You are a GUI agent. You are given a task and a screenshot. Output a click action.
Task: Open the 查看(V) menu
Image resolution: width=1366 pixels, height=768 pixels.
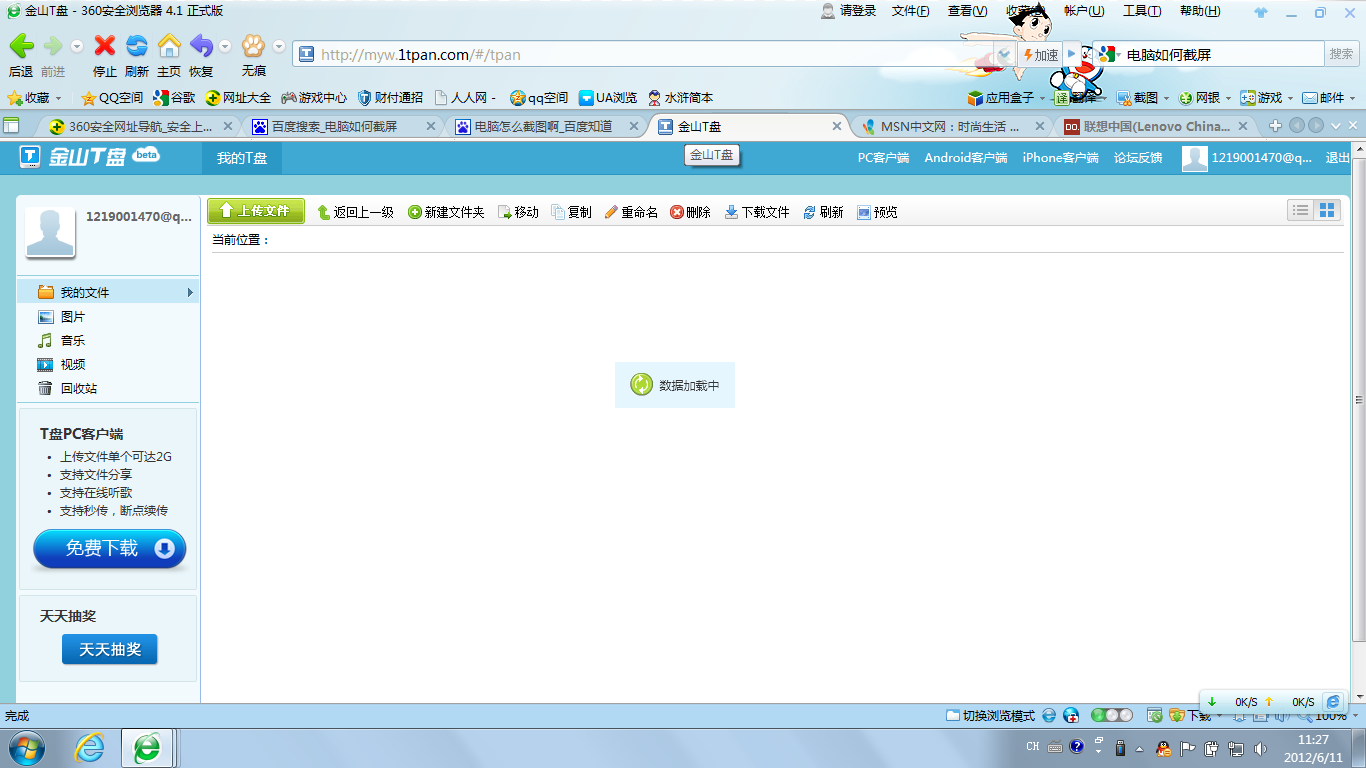[x=967, y=11]
